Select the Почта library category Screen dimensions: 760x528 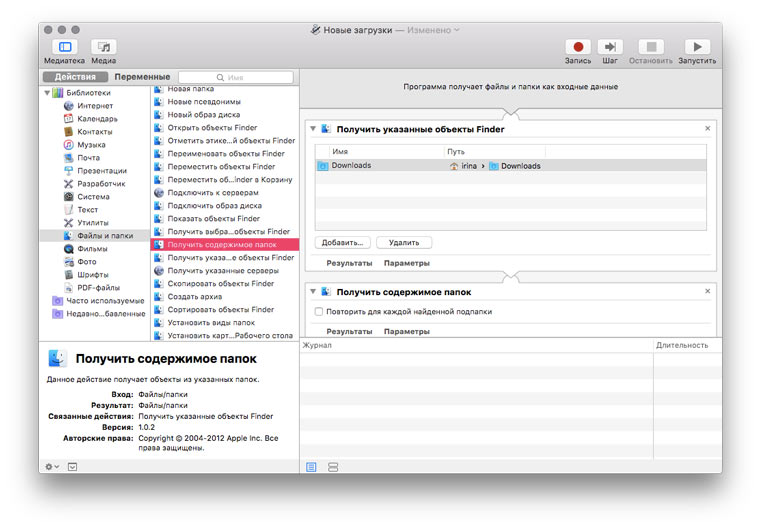click(88, 158)
